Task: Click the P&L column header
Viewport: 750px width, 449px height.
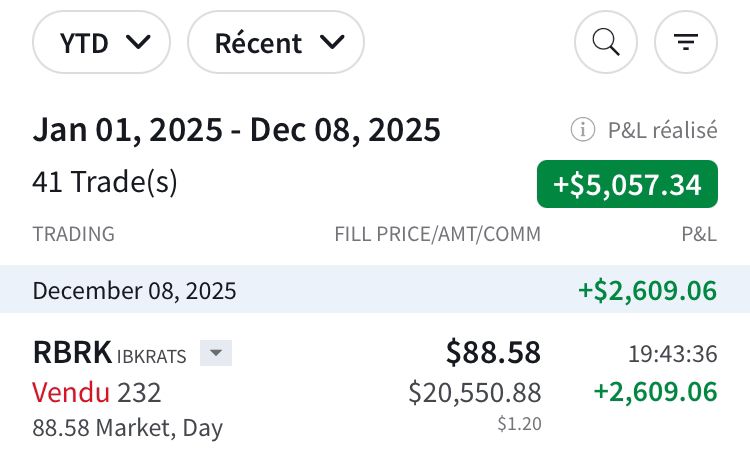Action: (x=699, y=234)
